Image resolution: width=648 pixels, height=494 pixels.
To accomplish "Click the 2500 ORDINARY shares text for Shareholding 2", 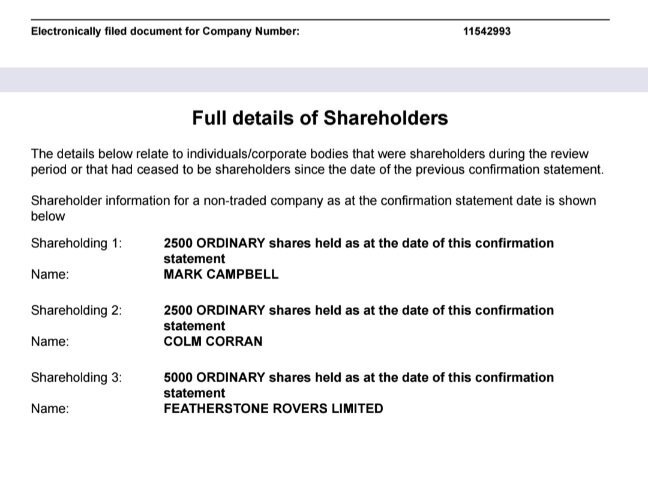I will (x=214, y=310).
